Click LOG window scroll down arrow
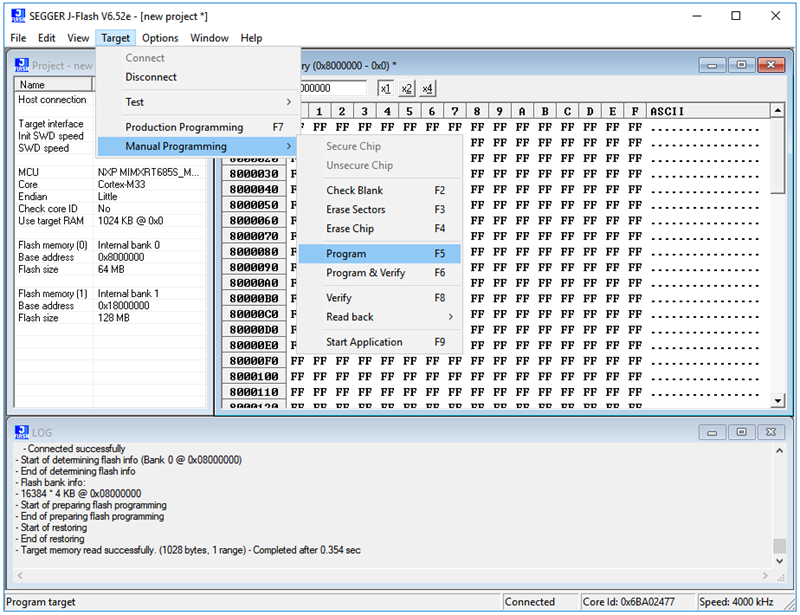 tap(779, 561)
